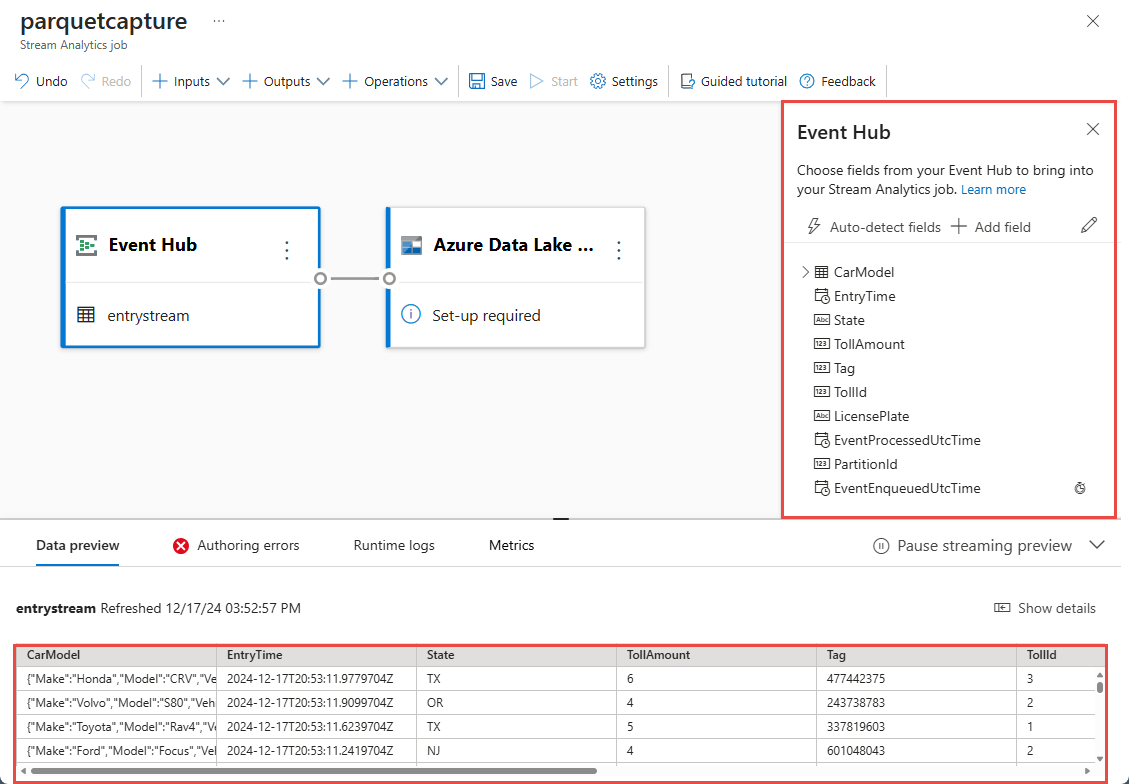The width and height of the screenshot is (1129, 784).
Task: Open the Inputs dropdown
Action: 190,82
